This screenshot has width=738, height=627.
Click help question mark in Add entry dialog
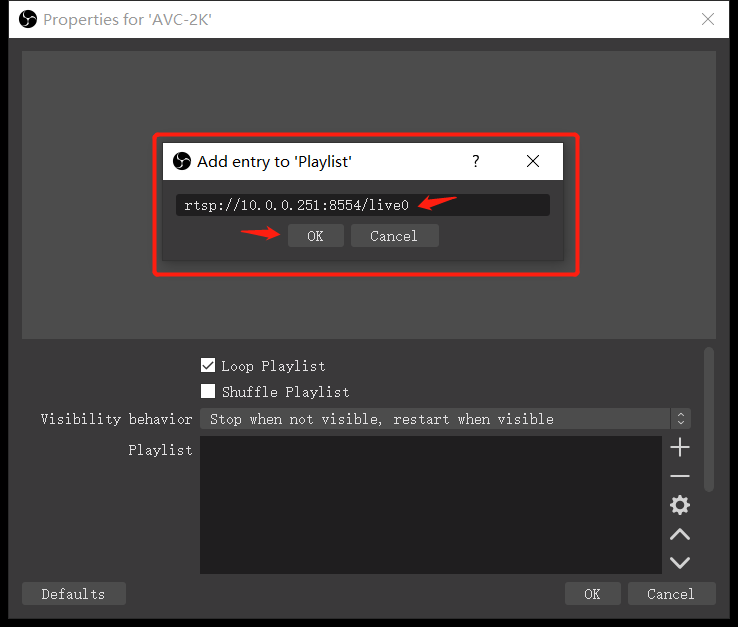point(476,161)
